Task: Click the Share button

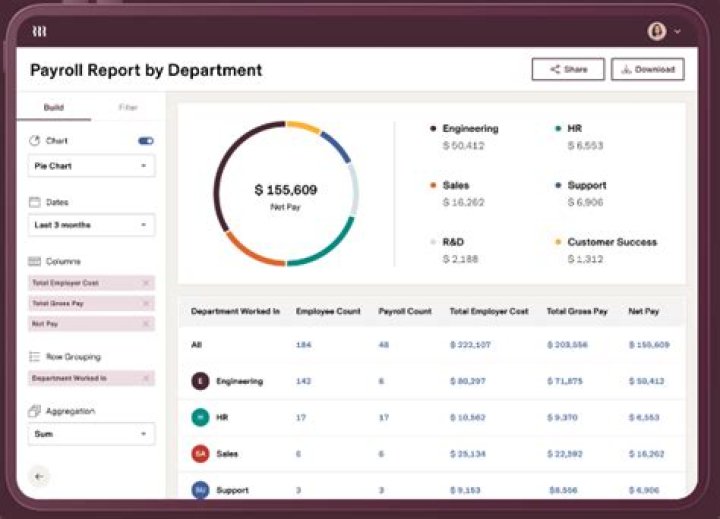Action: 567,70
